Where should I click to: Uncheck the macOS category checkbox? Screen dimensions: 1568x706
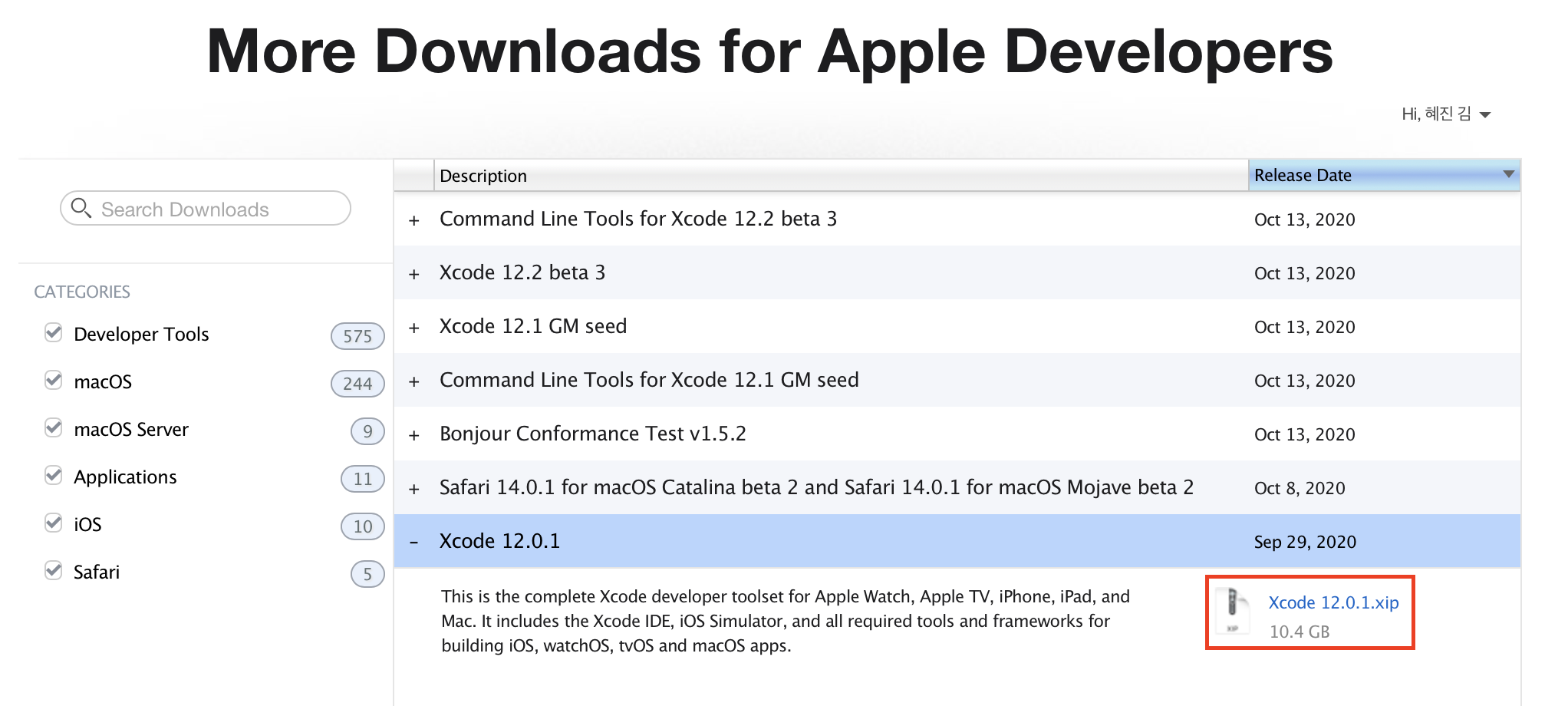point(54,381)
